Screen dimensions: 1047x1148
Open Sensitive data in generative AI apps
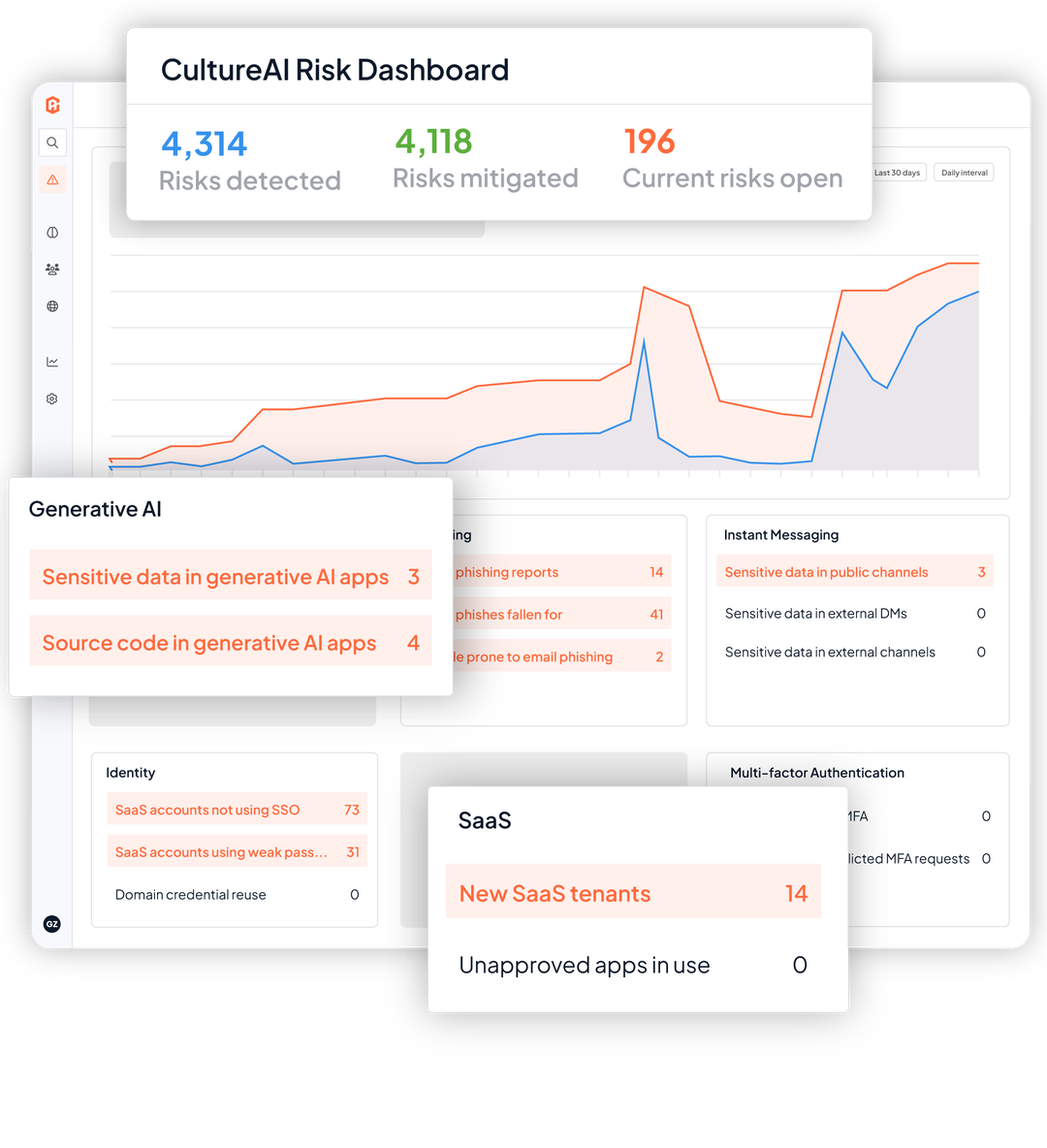[231, 576]
